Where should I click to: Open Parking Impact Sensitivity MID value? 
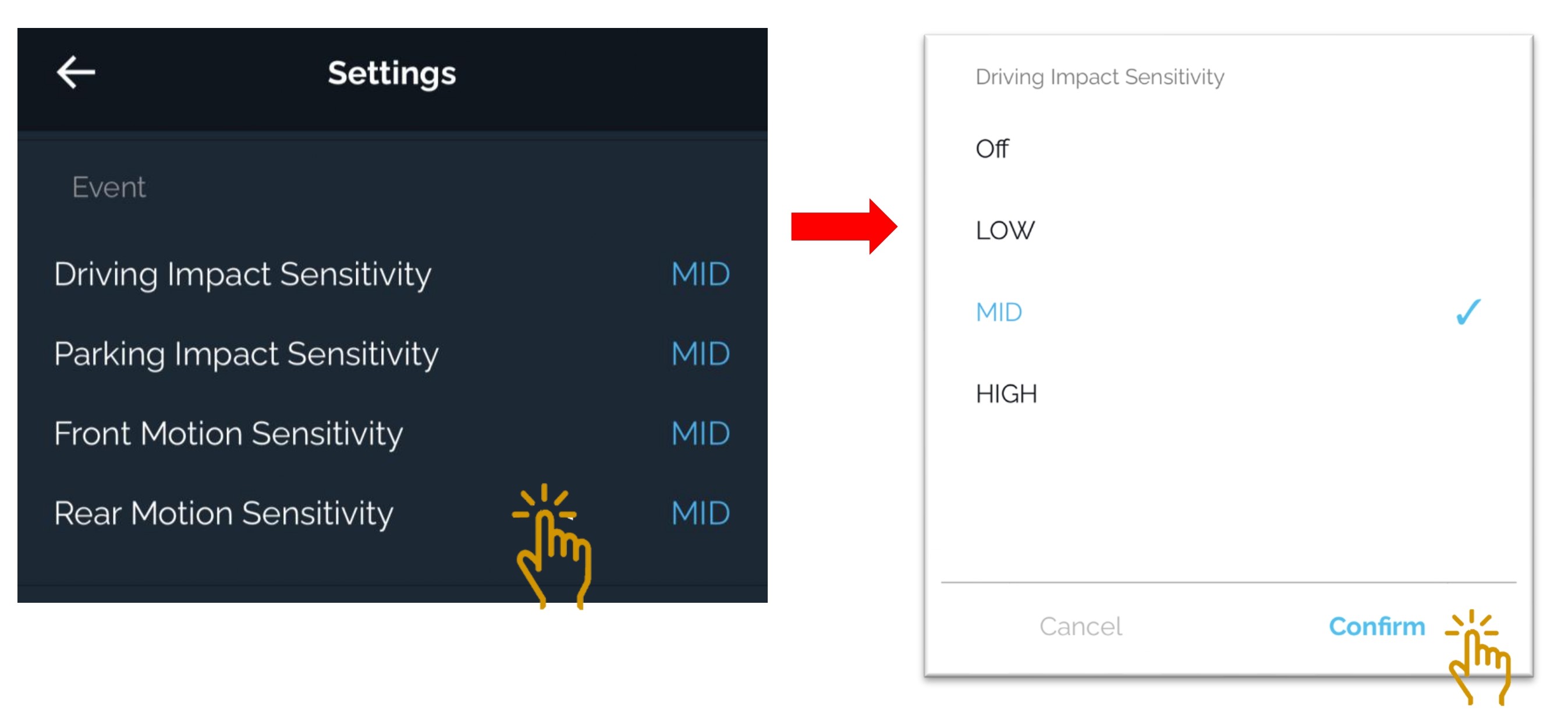click(x=700, y=354)
